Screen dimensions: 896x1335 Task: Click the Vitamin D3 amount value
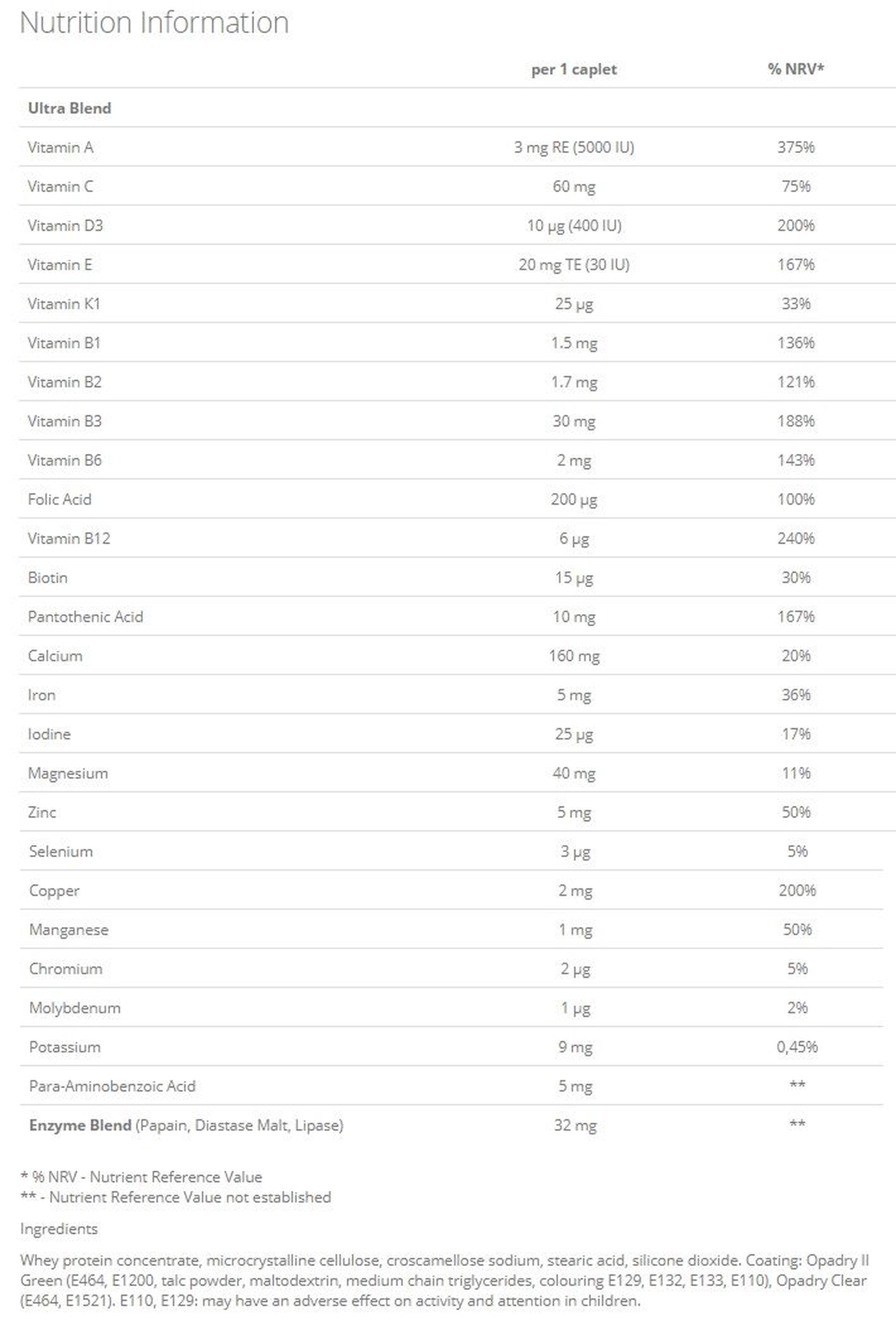click(574, 226)
